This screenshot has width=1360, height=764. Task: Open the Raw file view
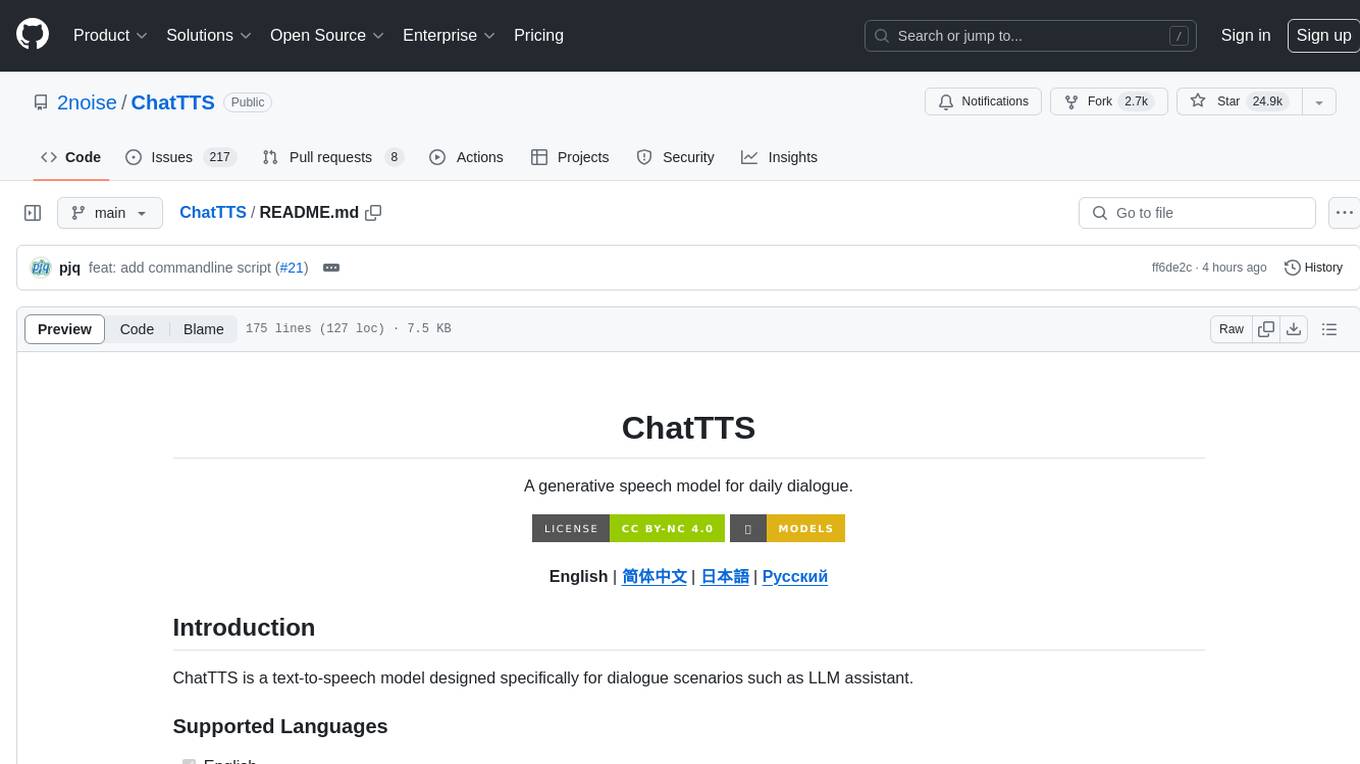point(1231,329)
